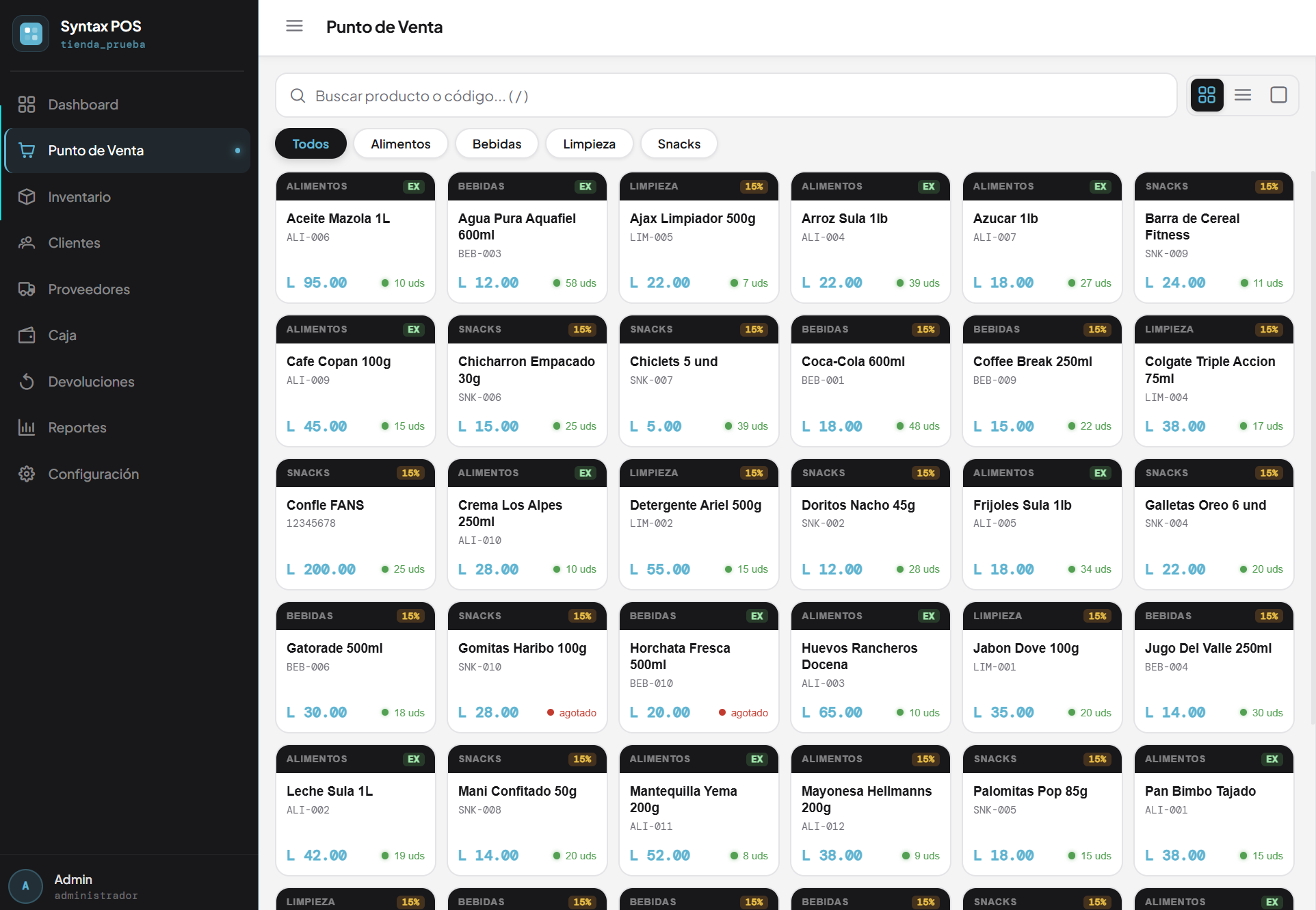Click the Syntax POS logo icon
Viewport: 1316px width, 910px height.
31,34
